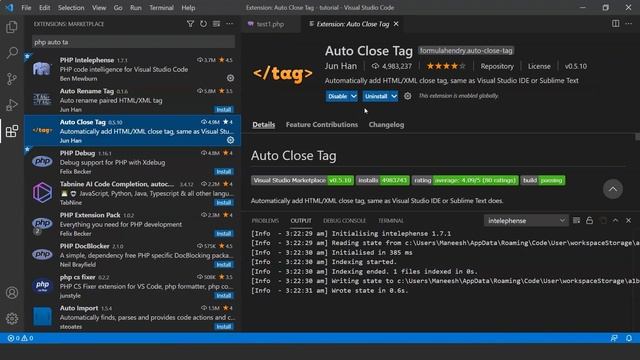
Task: Install the Auto Import extension
Action: [x=224, y=327]
